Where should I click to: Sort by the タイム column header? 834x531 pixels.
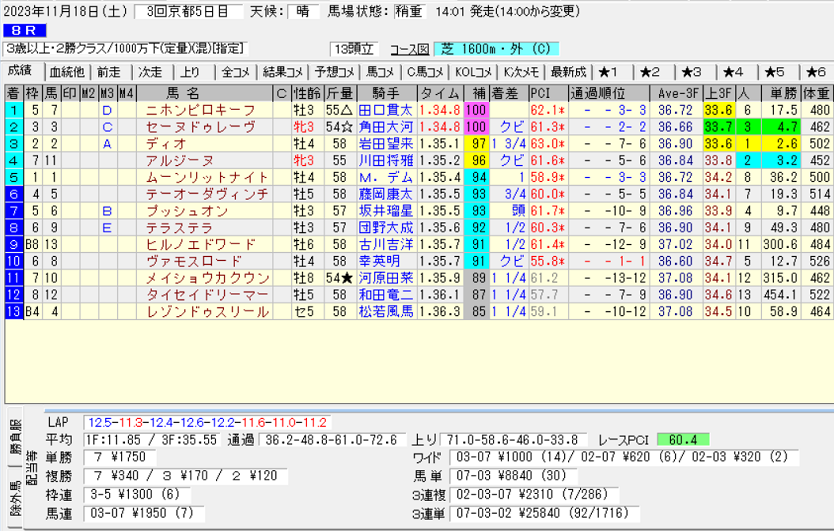click(439, 93)
